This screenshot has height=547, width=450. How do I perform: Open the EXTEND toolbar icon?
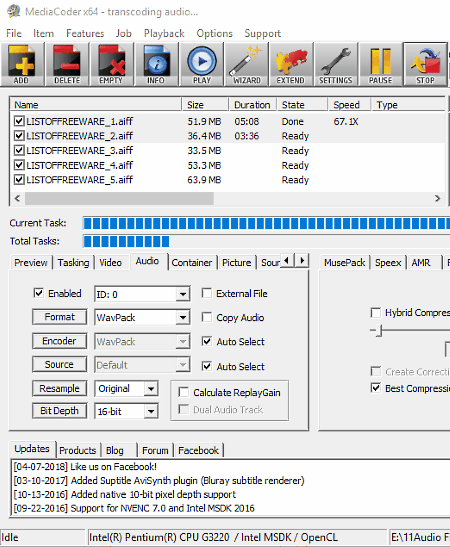point(291,65)
